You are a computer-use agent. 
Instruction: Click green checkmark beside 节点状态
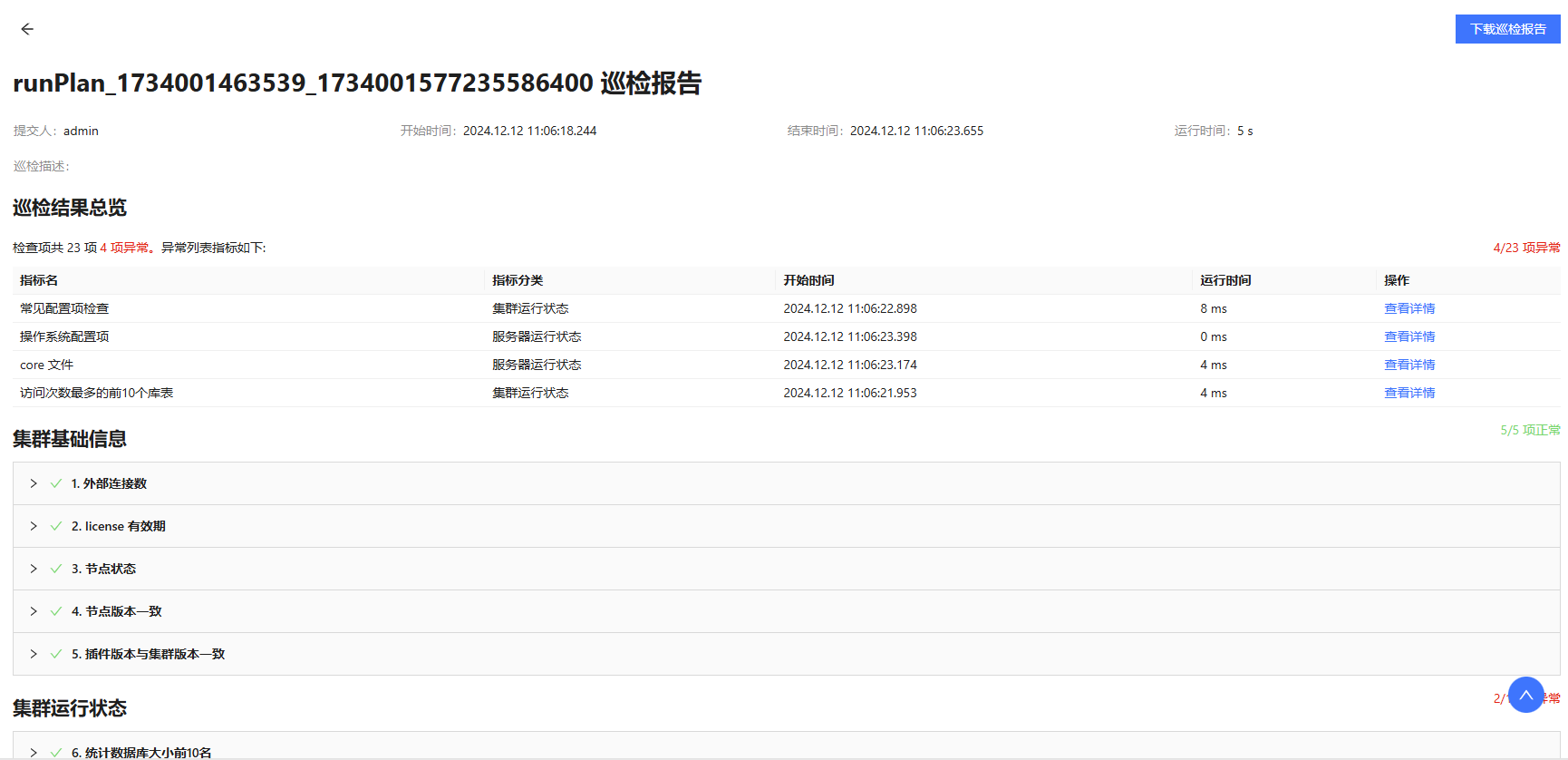pyautogui.click(x=56, y=569)
